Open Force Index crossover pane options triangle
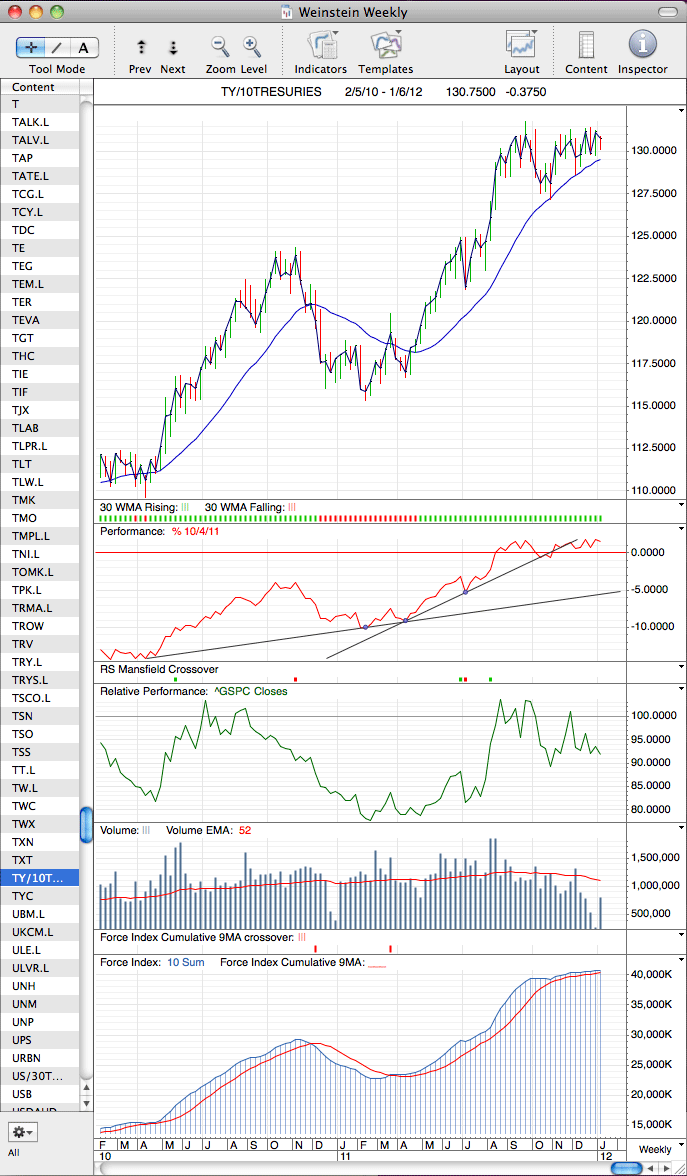The height and width of the screenshot is (1176, 687). tap(680, 934)
